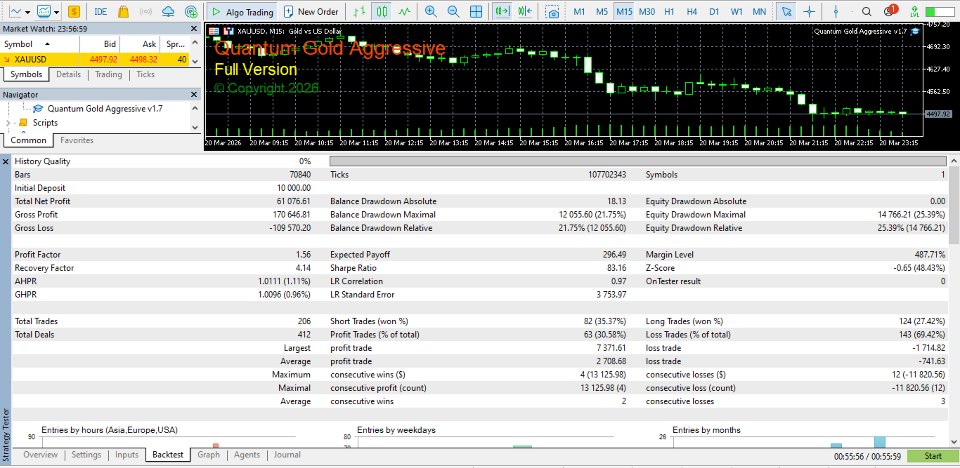The image size is (960, 468).
Task: Open the VPS cloud icon
Action: (168, 11)
